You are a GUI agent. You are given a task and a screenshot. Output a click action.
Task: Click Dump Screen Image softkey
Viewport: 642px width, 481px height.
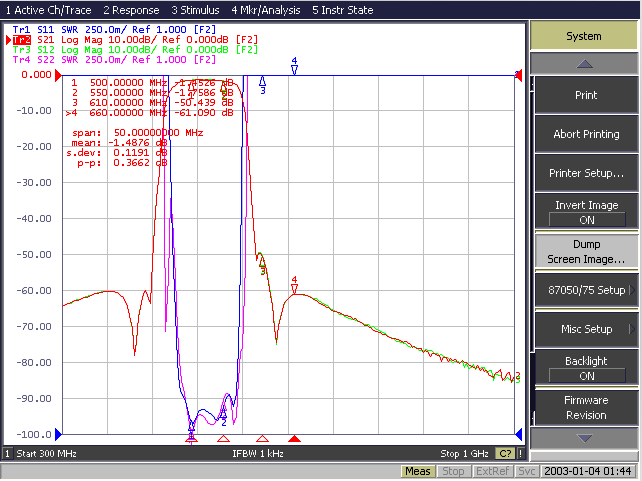point(586,251)
